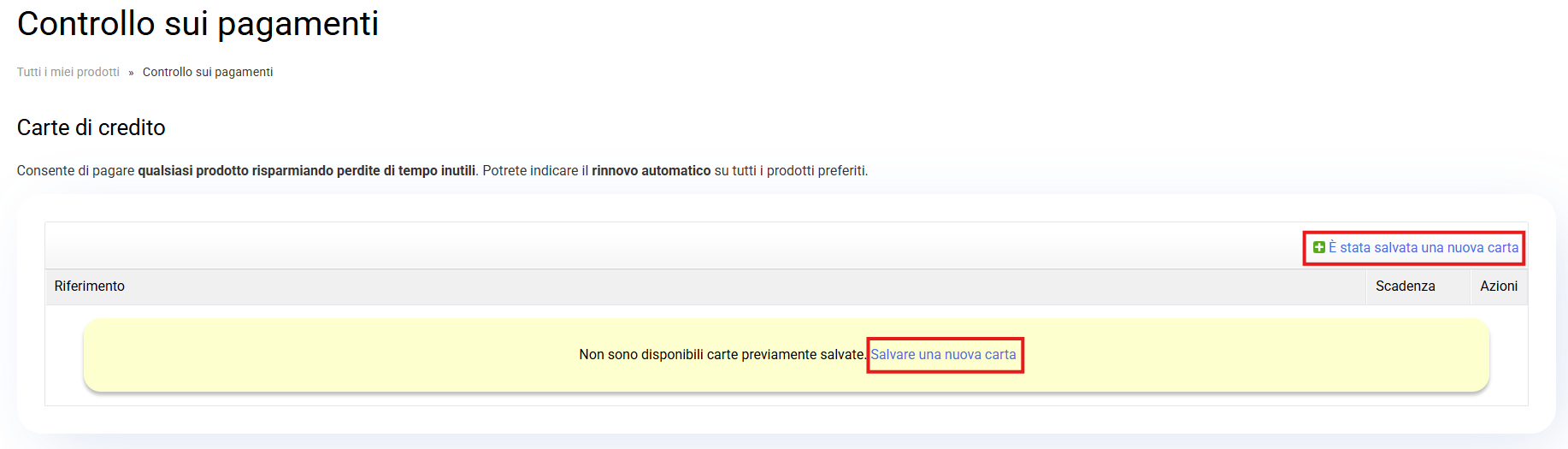Click 'Non sono disponibili carte previamente salvate' message
Image resolution: width=1568 pixels, height=449 pixels.
pos(722,354)
